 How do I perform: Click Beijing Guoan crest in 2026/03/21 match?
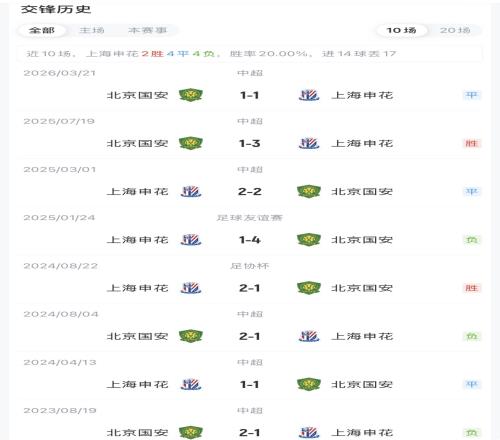(191, 95)
